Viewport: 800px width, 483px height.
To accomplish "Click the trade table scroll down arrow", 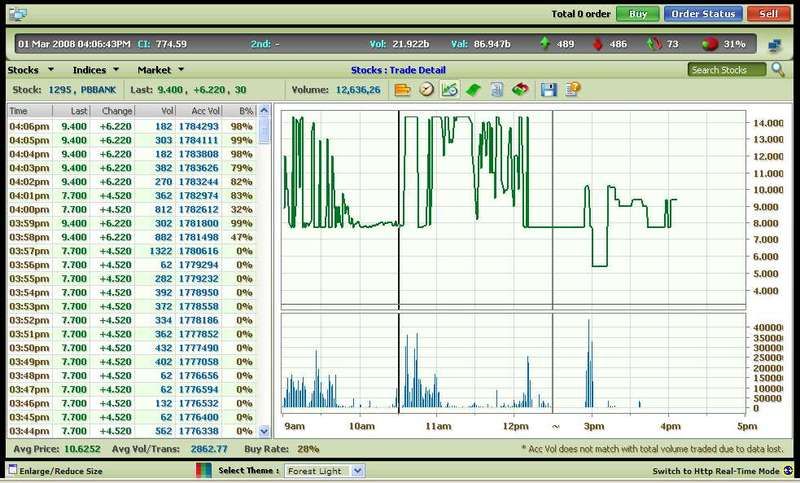I will coord(264,431).
